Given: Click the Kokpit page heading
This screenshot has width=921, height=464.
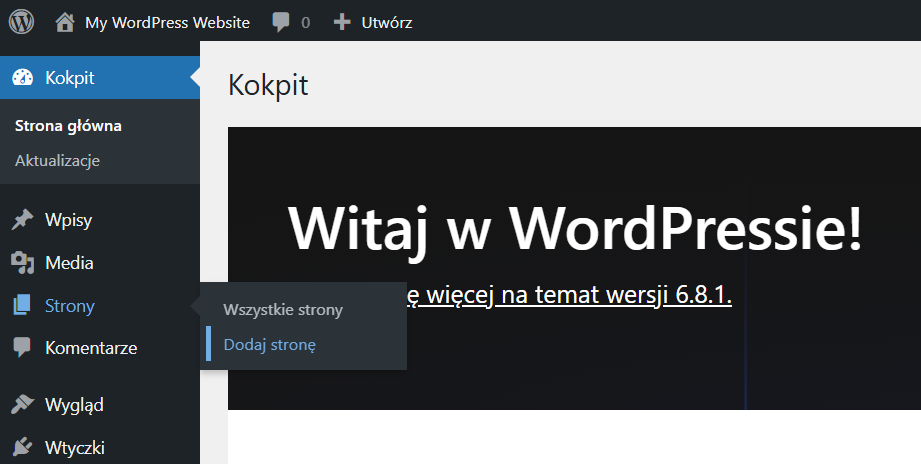Looking at the screenshot, I should pyautogui.click(x=268, y=86).
